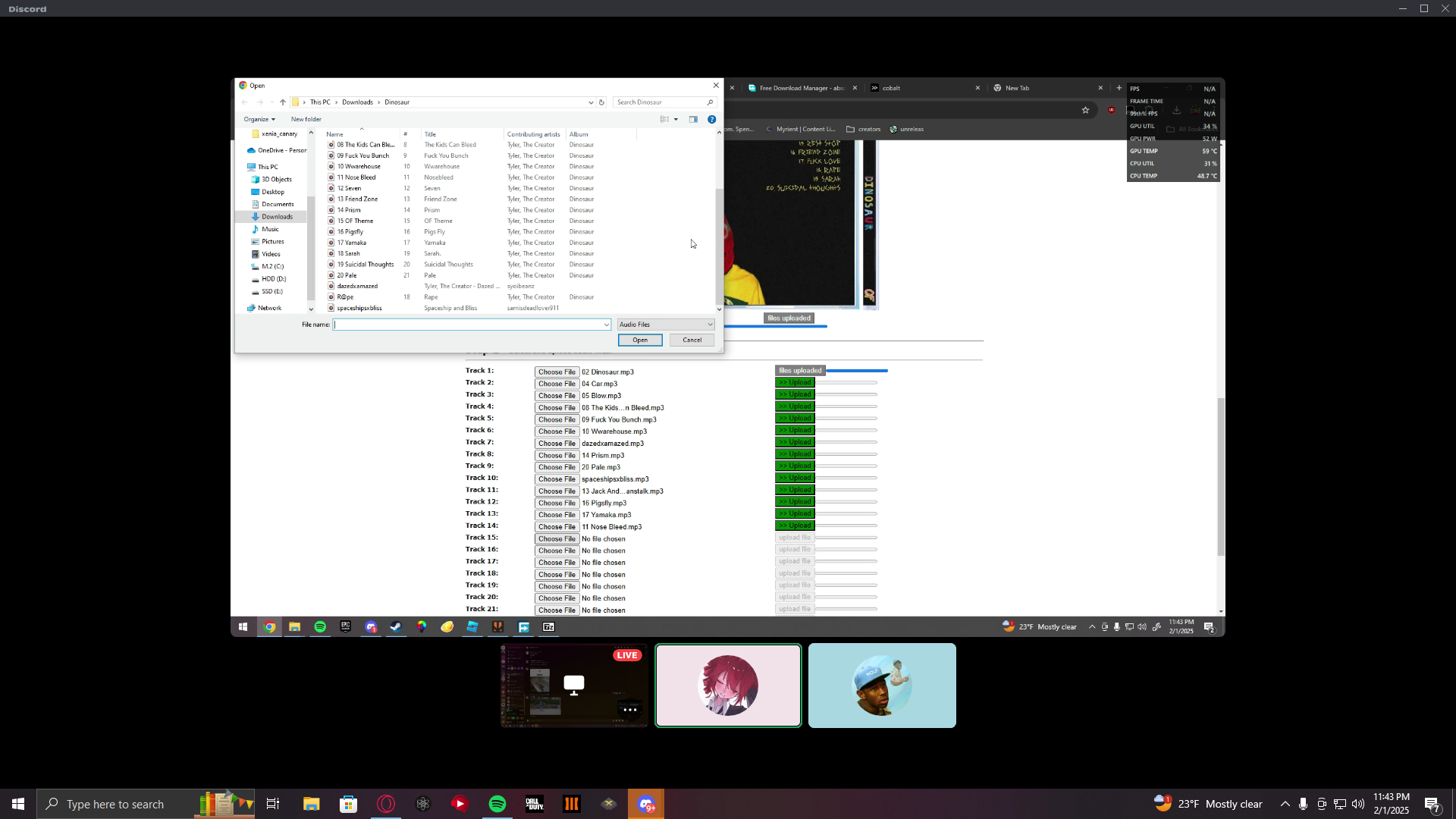Click Choose File for Track 15

pos(557,539)
